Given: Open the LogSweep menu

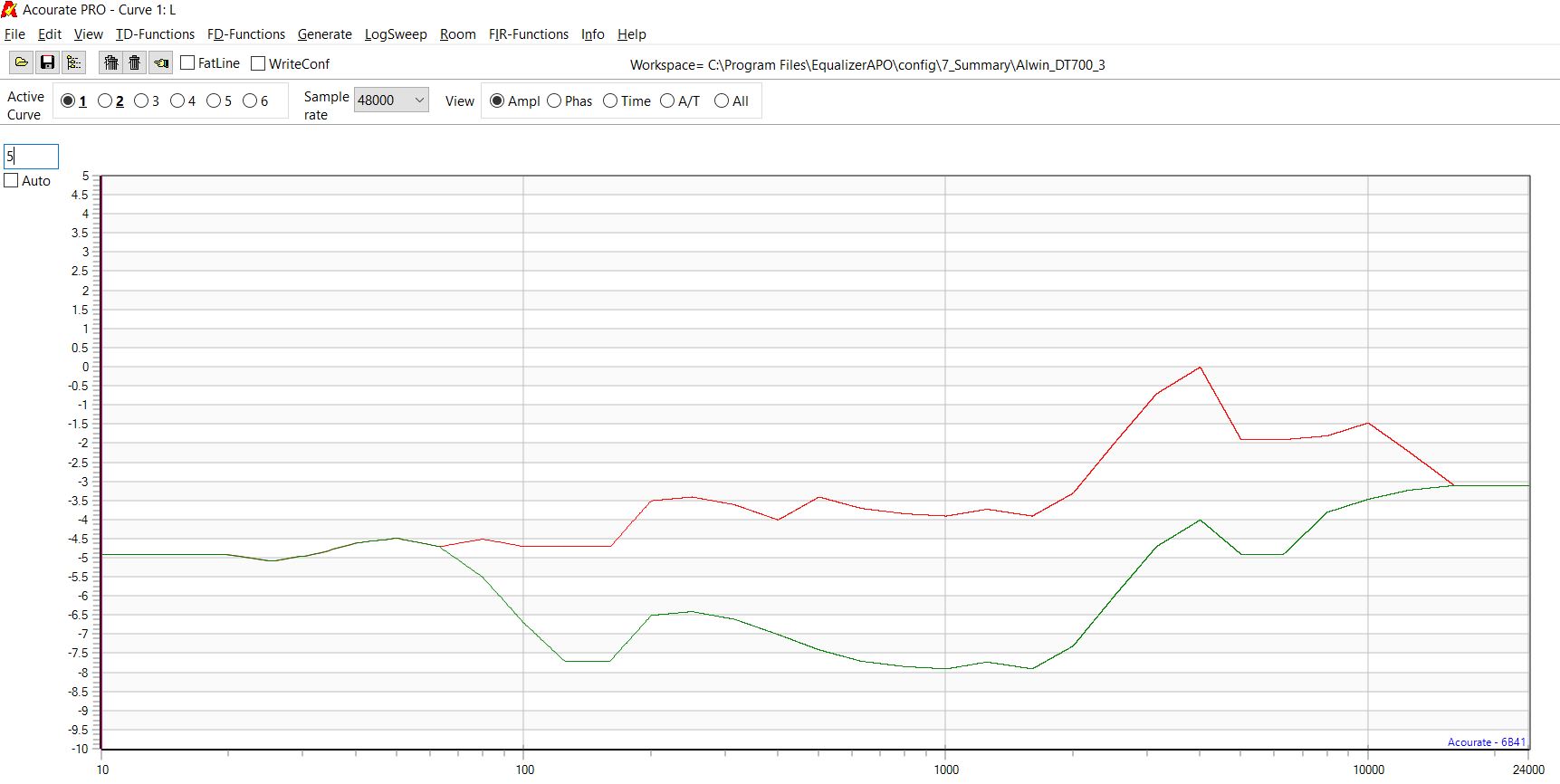Looking at the screenshot, I should 396,34.
